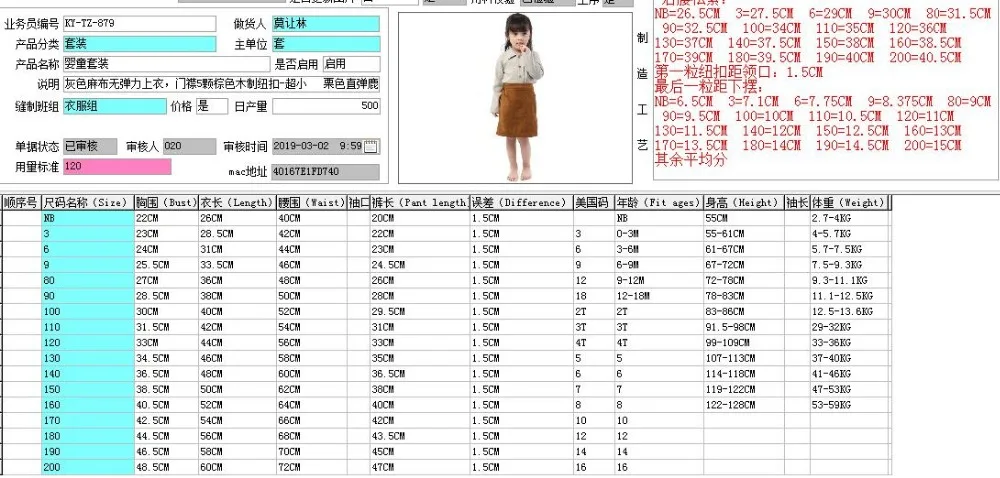Click age cell 16 in the size 200 row
This screenshot has width=1000, height=478.
(x=659, y=467)
